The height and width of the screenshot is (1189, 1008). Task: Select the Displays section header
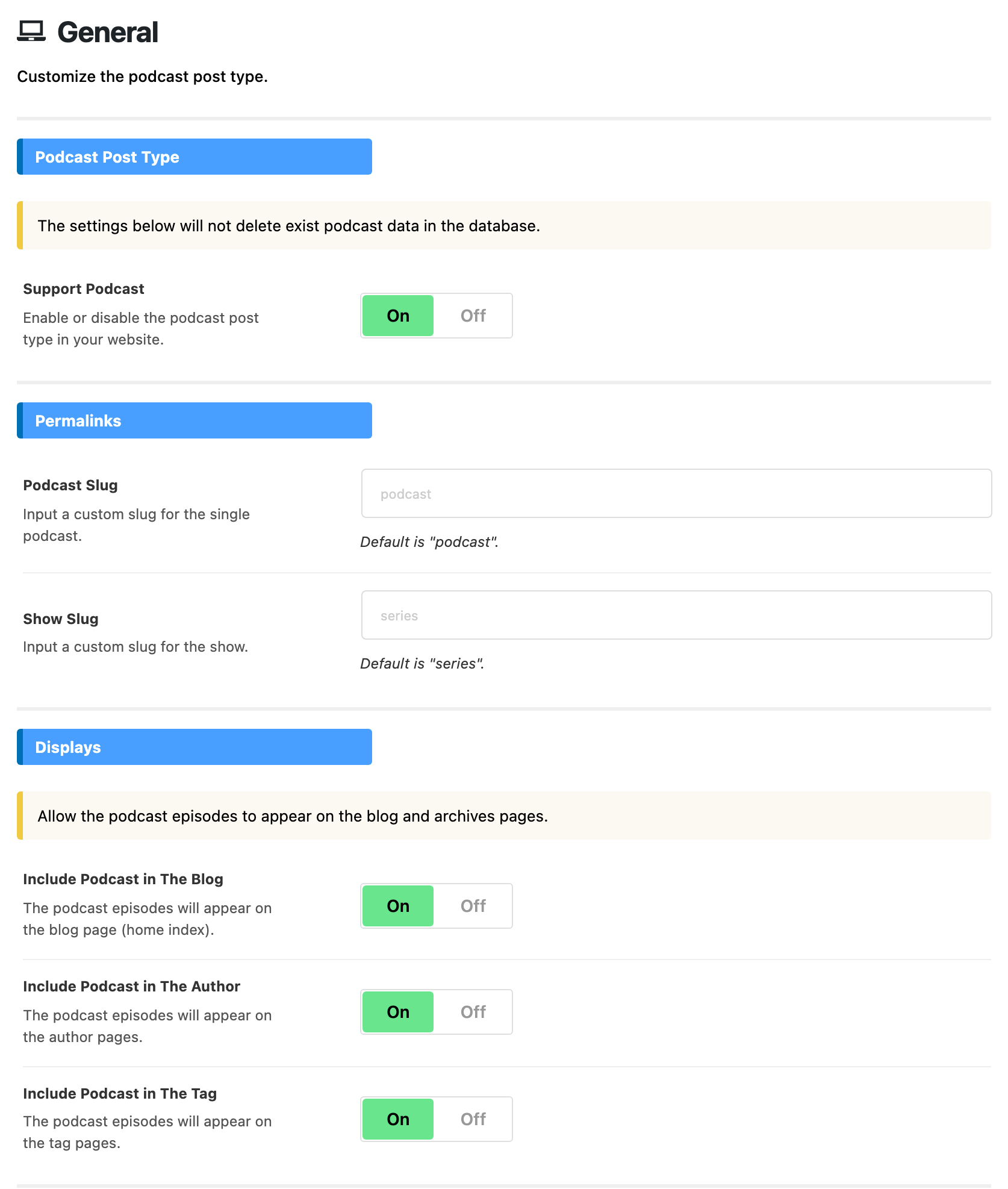click(x=194, y=747)
